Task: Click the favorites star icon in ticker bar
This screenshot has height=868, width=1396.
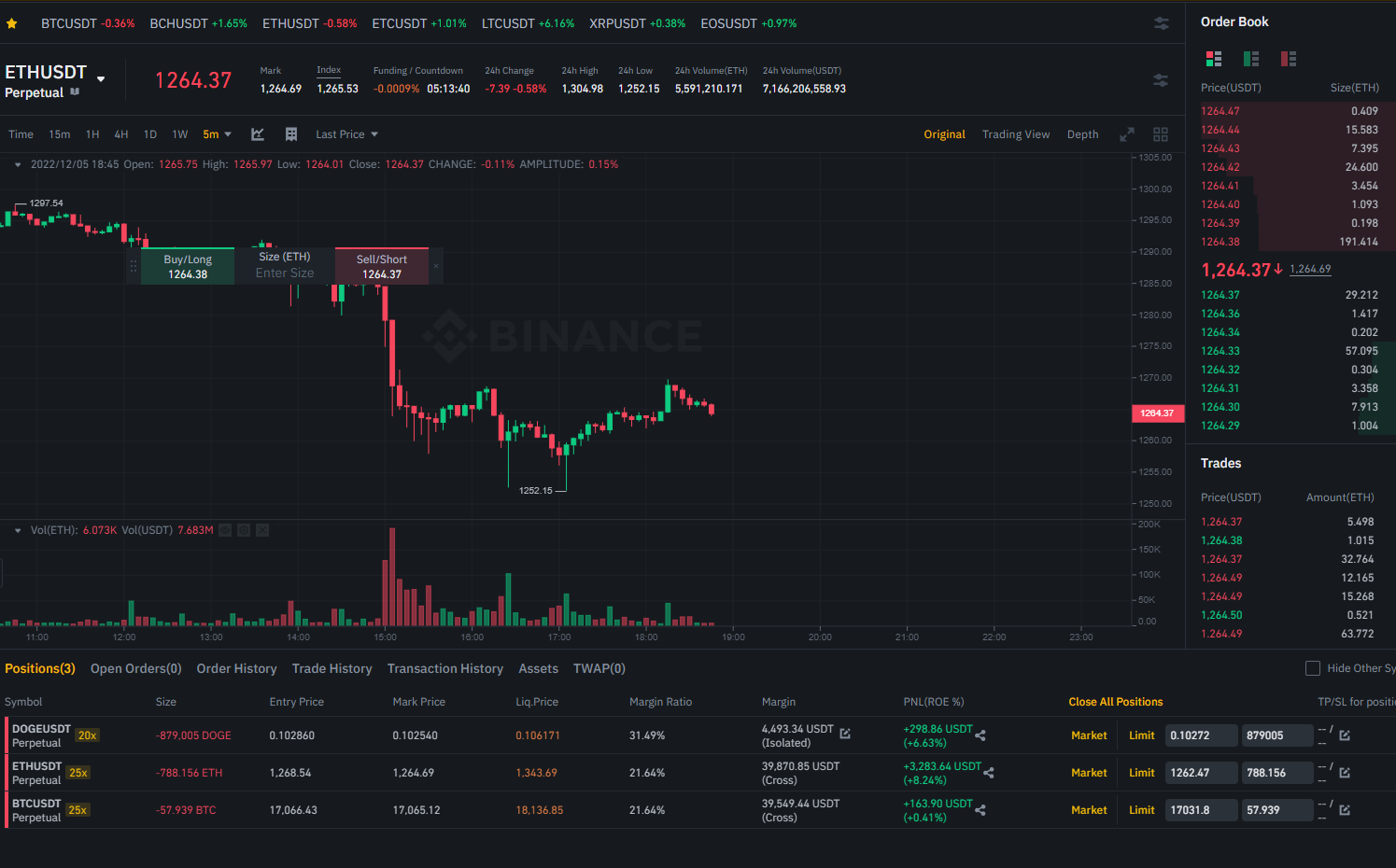Action: (x=11, y=23)
